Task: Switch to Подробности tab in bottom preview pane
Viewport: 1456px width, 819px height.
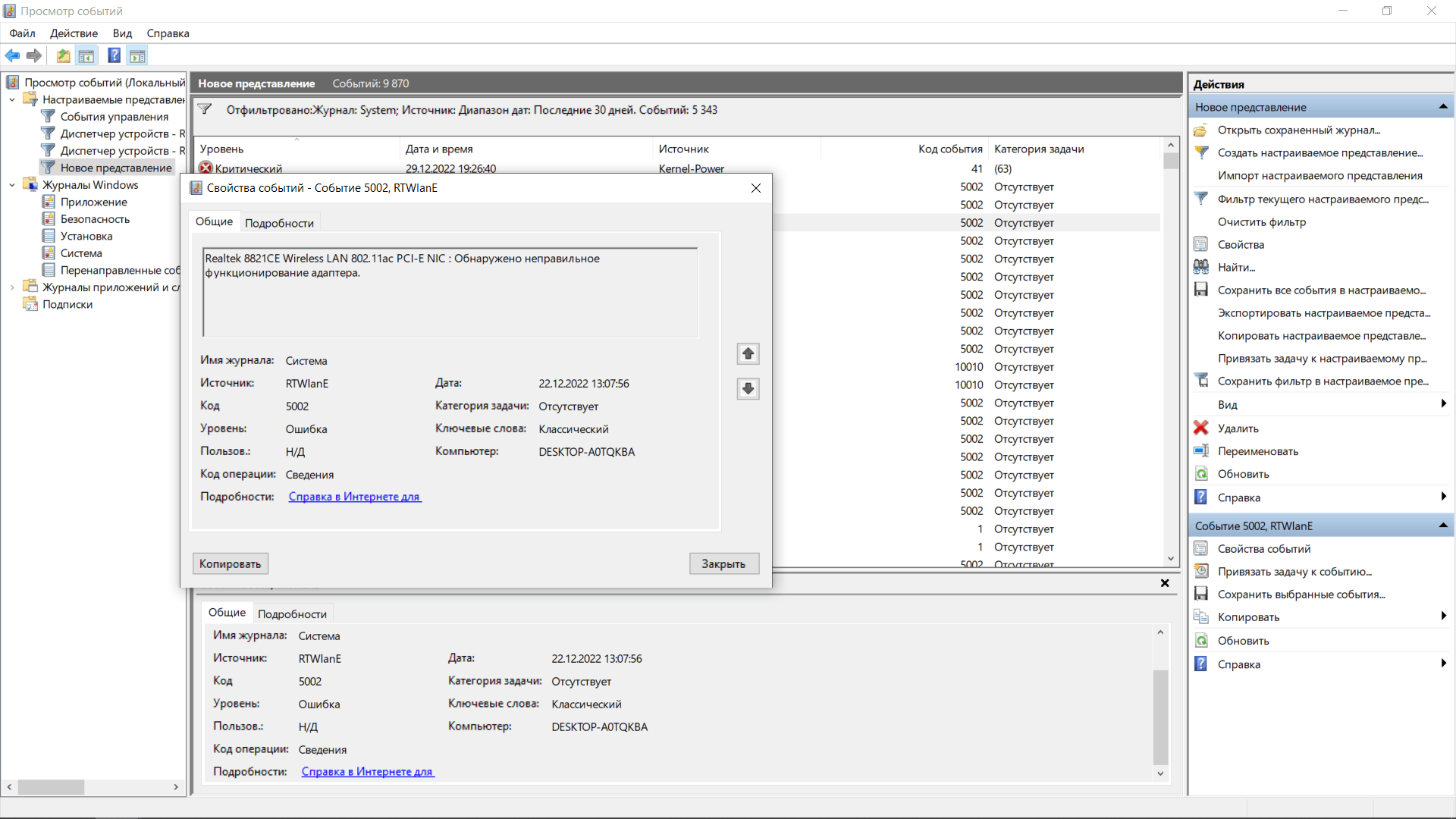Action: tap(292, 613)
